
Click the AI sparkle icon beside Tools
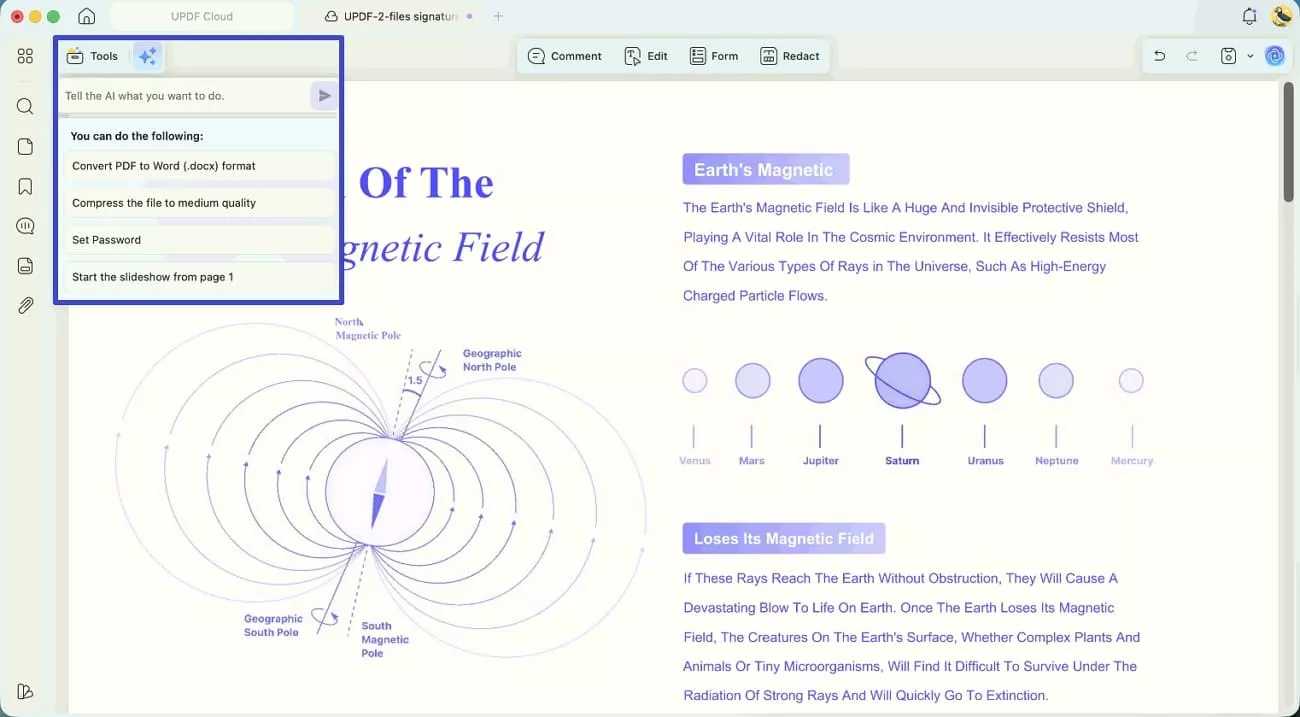(148, 56)
